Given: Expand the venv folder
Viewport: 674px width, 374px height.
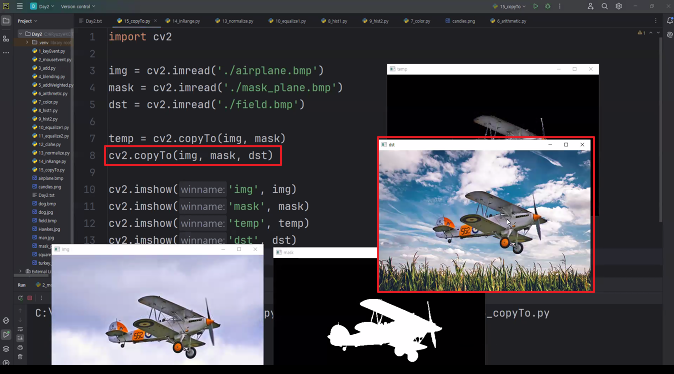Looking at the screenshot, I should pyautogui.click(x=27, y=43).
